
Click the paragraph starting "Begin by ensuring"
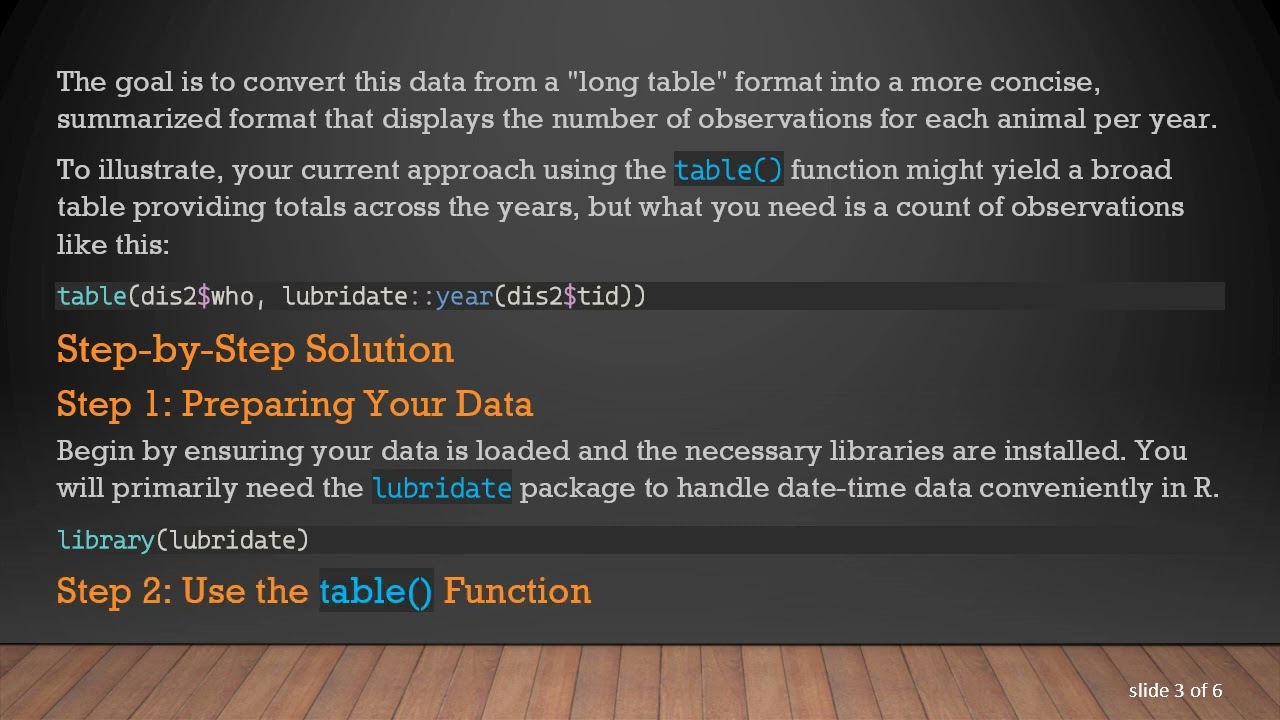636,469
